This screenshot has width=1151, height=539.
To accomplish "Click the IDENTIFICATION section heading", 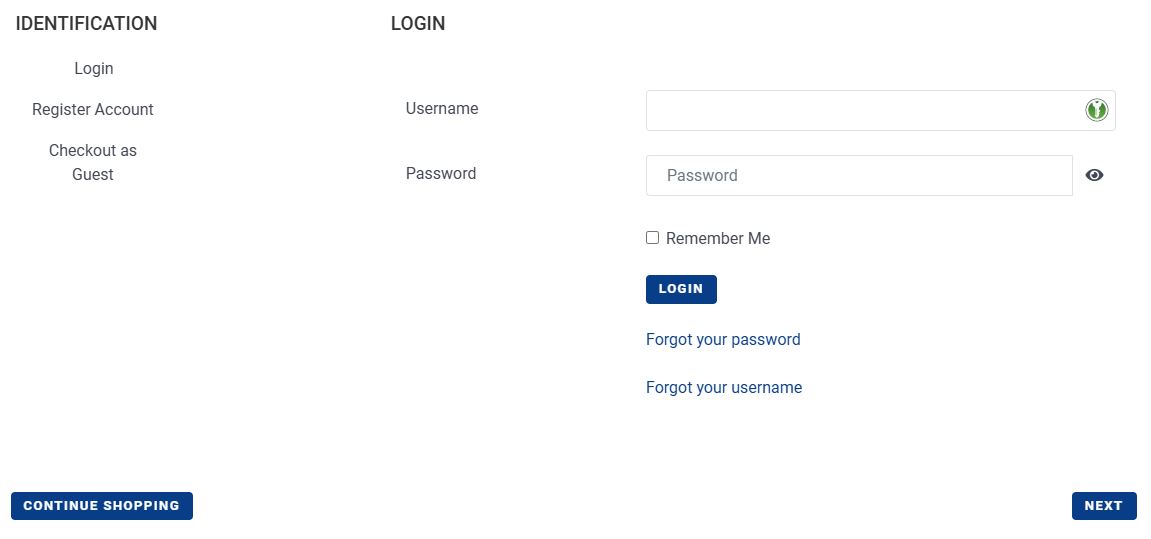I will pos(87,24).
